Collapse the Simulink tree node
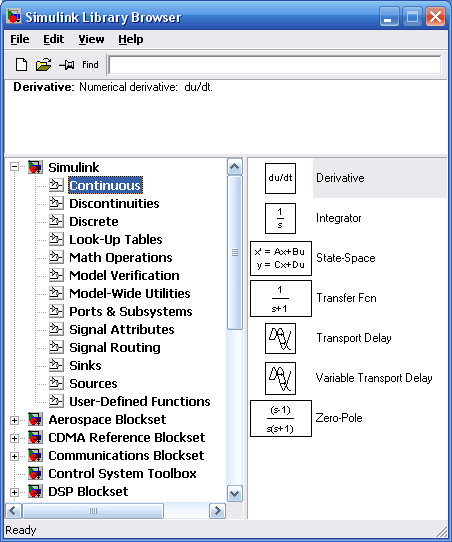The image size is (452, 542). (15, 167)
